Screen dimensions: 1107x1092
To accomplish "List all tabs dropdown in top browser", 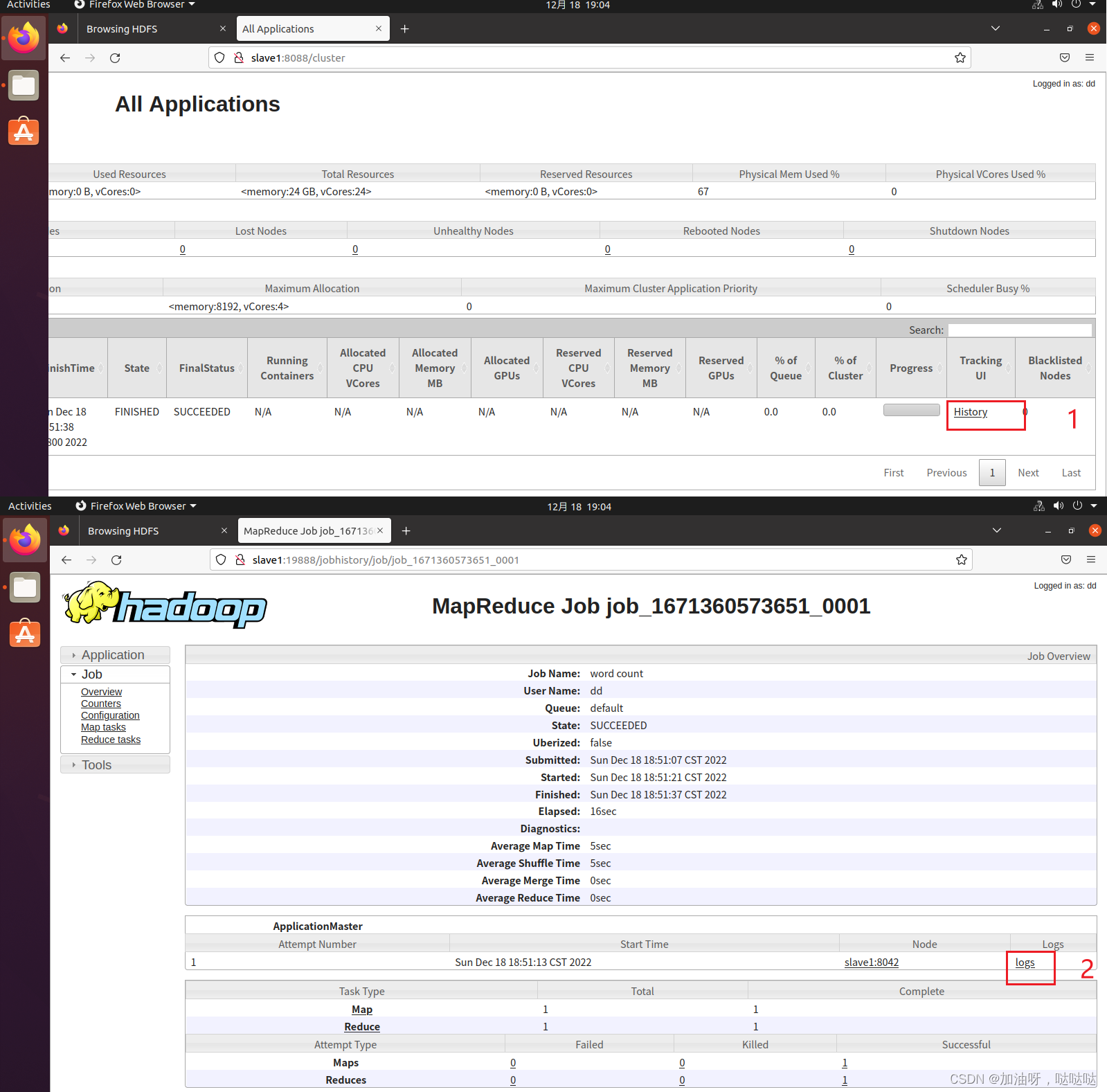I will point(996,29).
